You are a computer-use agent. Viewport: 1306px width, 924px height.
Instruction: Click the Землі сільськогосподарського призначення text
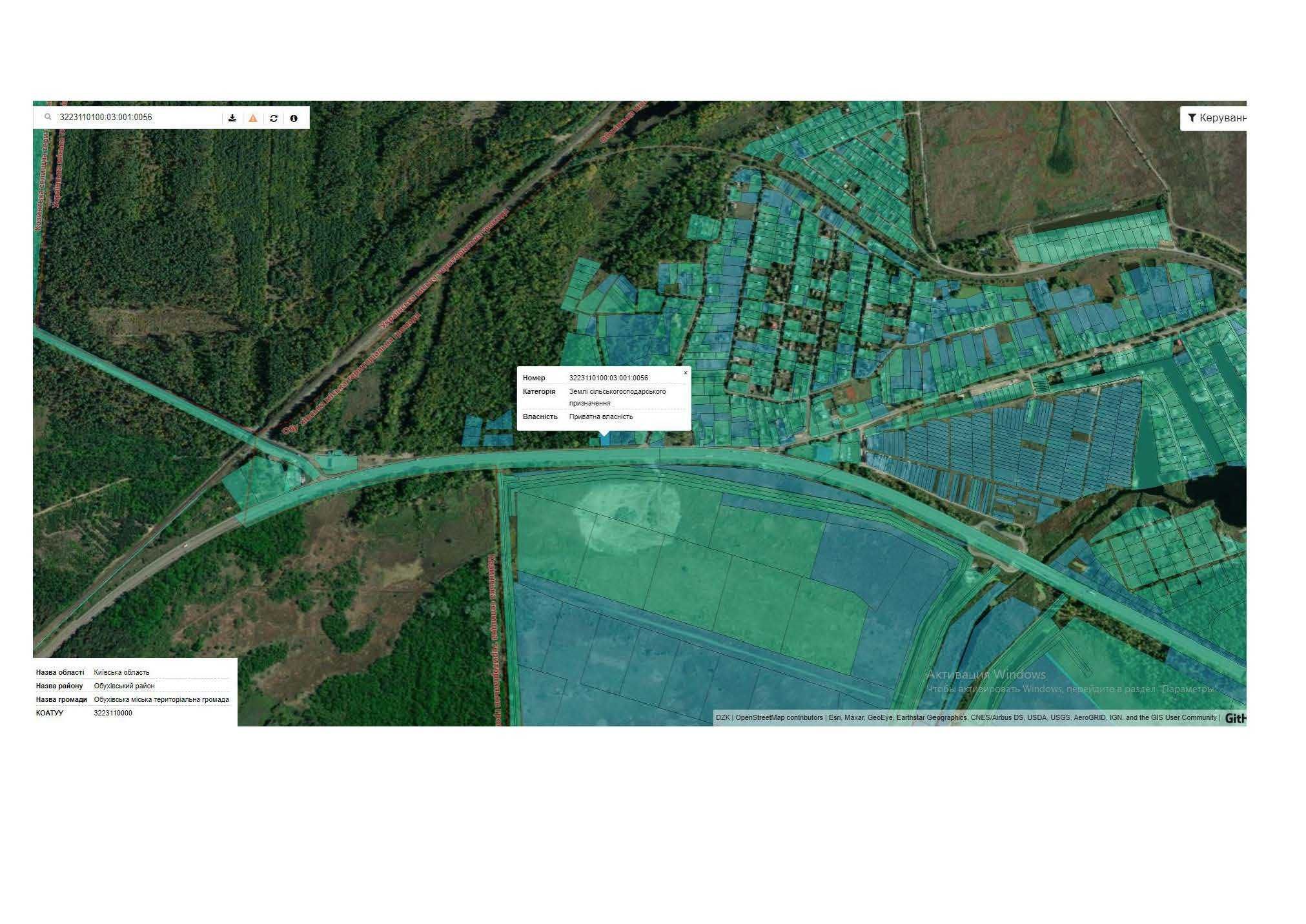coord(617,397)
